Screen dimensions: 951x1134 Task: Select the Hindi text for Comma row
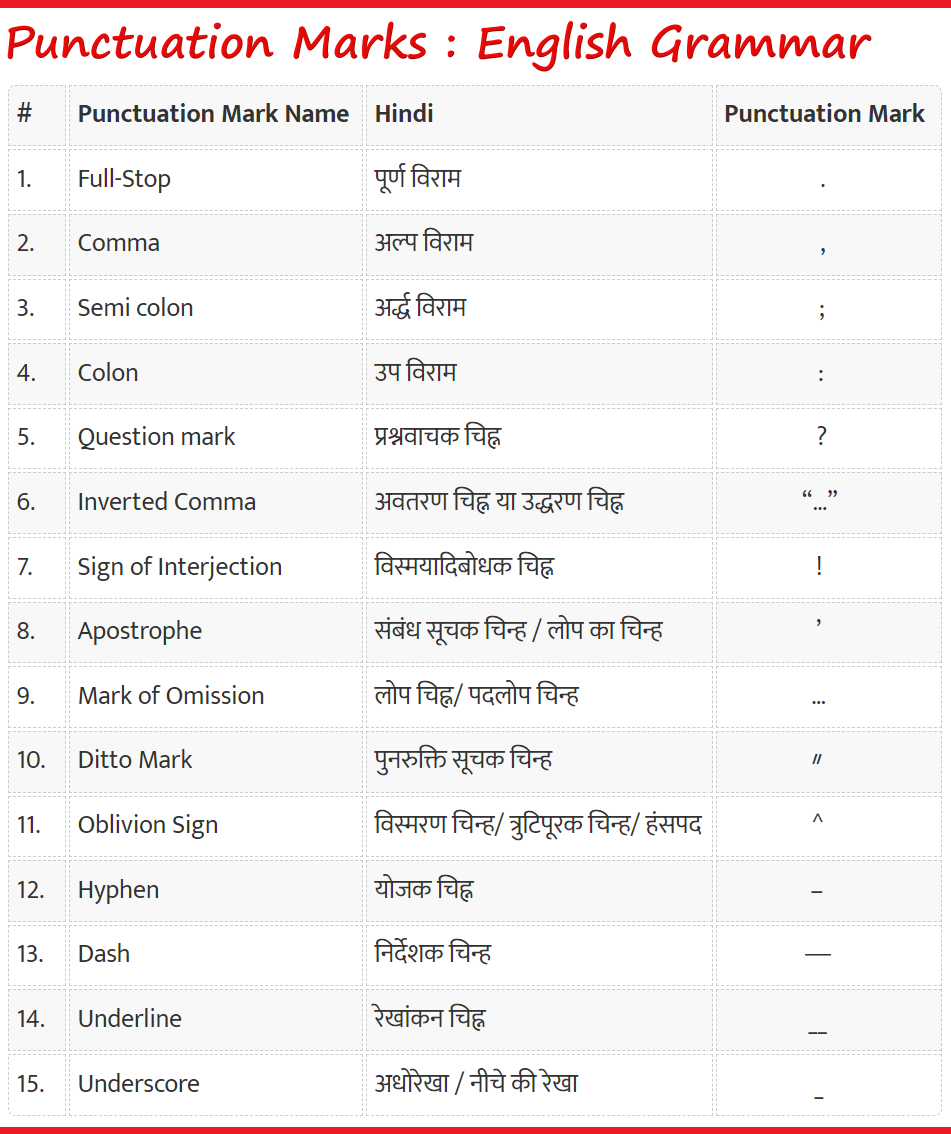click(x=424, y=243)
